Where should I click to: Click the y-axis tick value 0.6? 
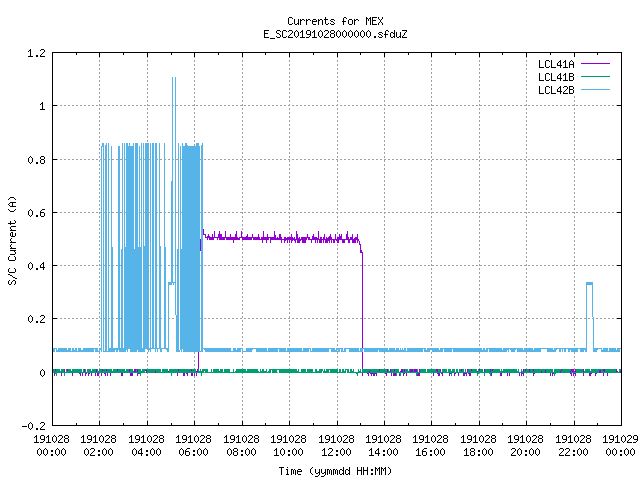coord(36,213)
